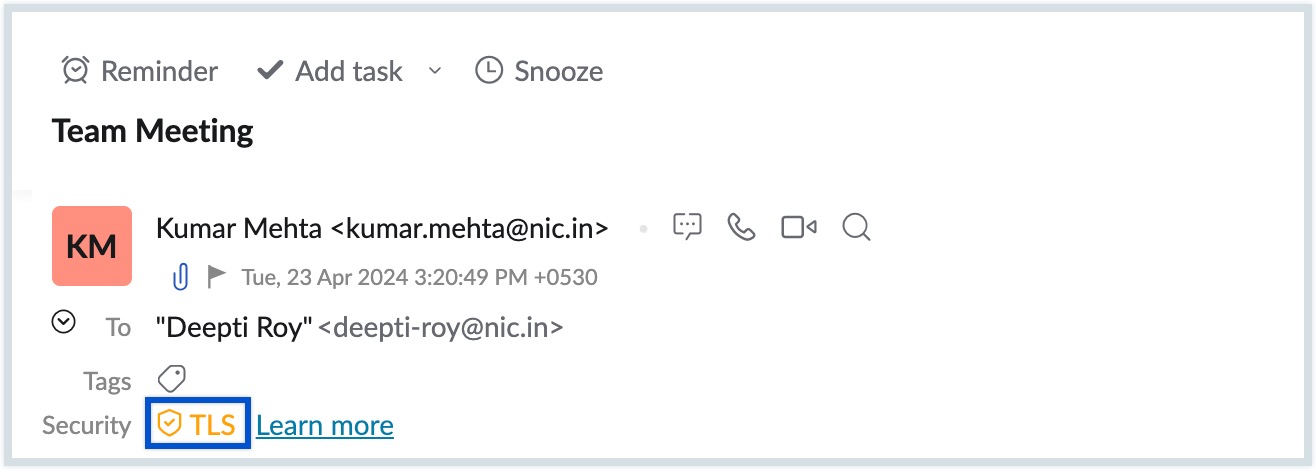Image resolution: width=1316 pixels, height=470 pixels.
Task: Open the Learn more link
Action: (325, 426)
